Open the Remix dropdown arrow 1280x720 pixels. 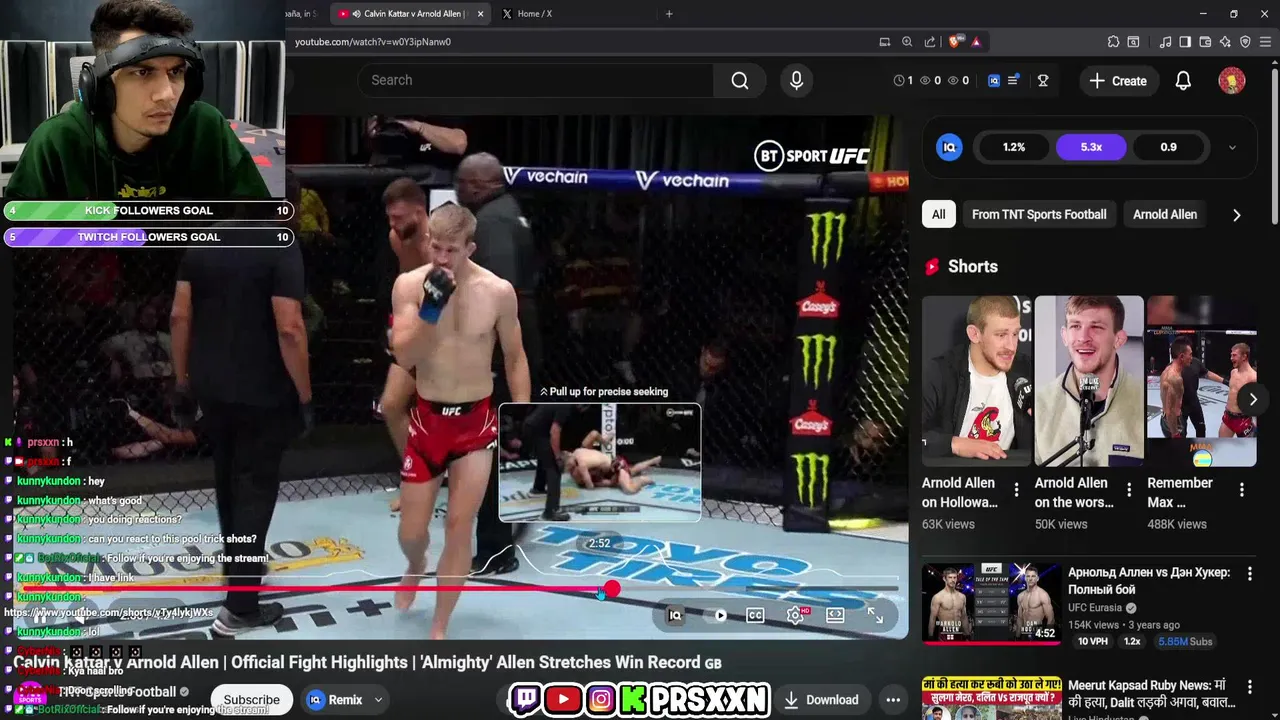pyautogui.click(x=379, y=700)
